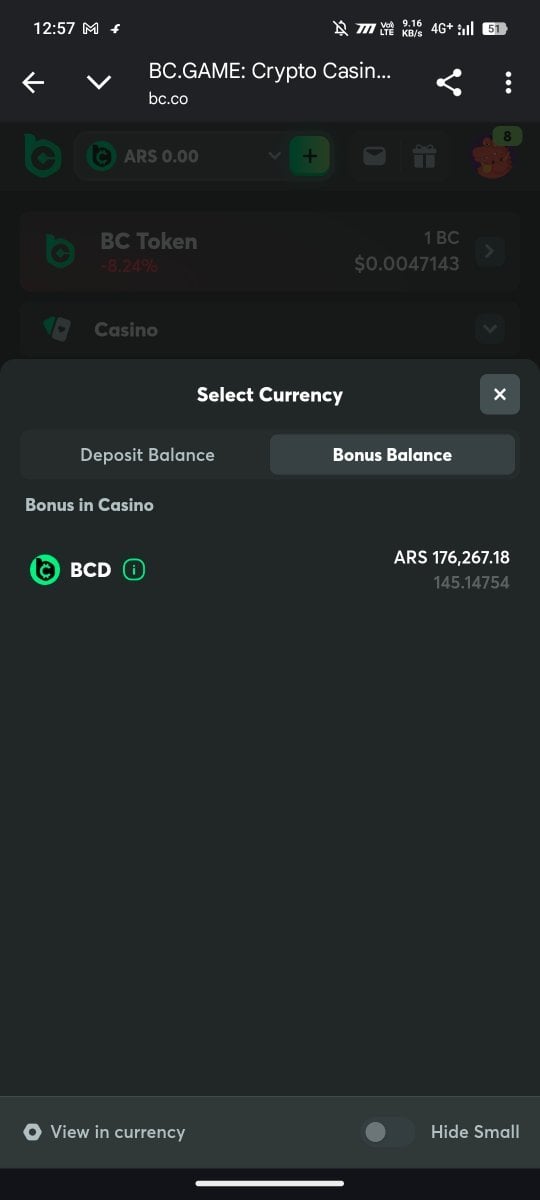Screen dimensions: 540x1200
Task: Open BC Token details arrow
Action: coord(489,252)
